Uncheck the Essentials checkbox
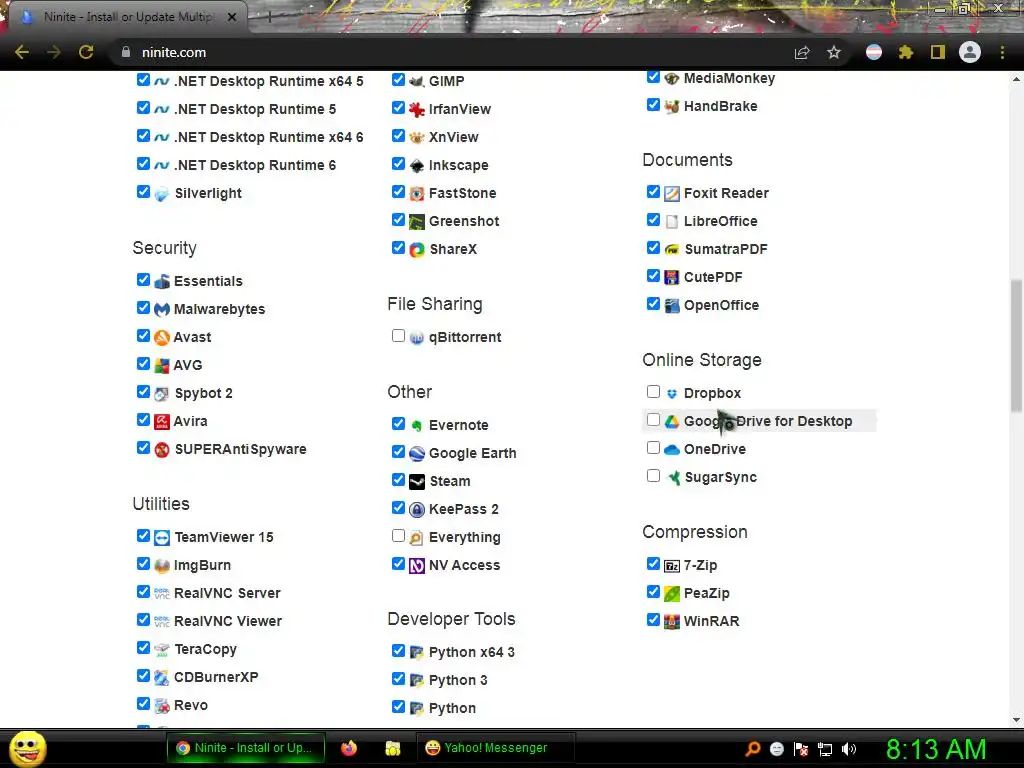Screen dimensions: 1024x768 click(143, 280)
